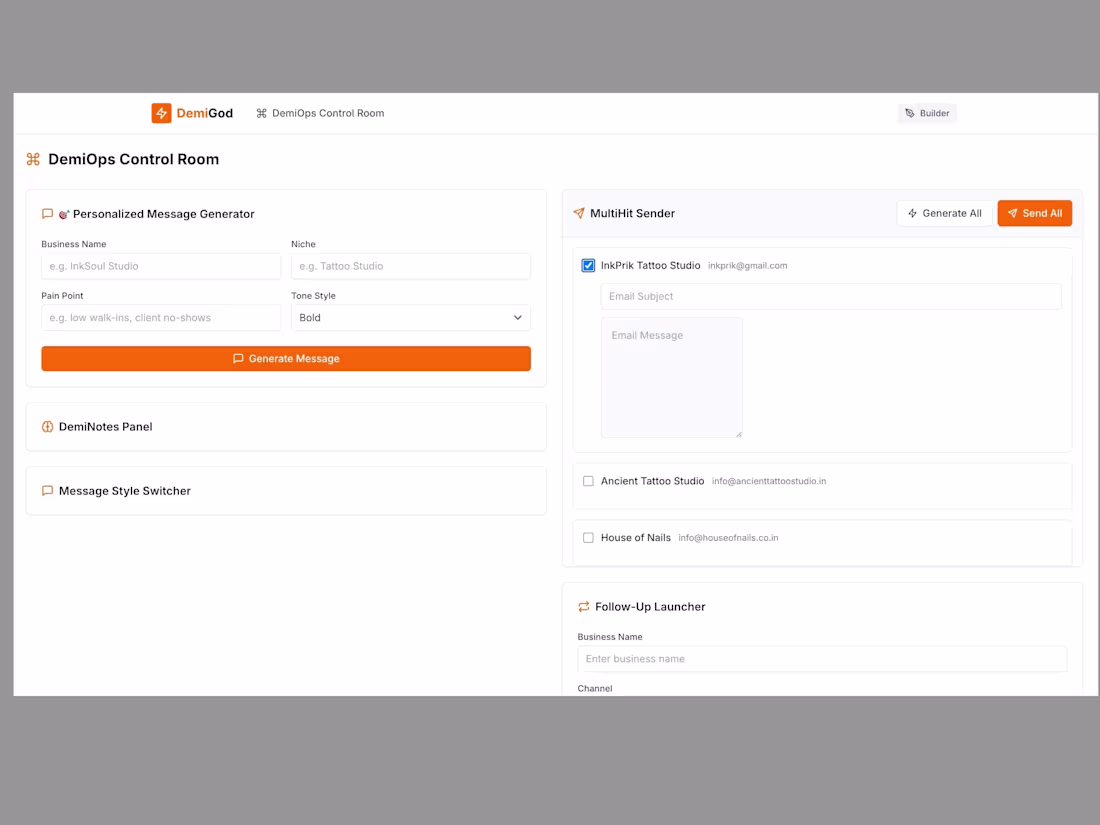The height and width of the screenshot is (825, 1100).
Task: Click the globe icon beside DemiNotes Panel
Action: (47, 426)
